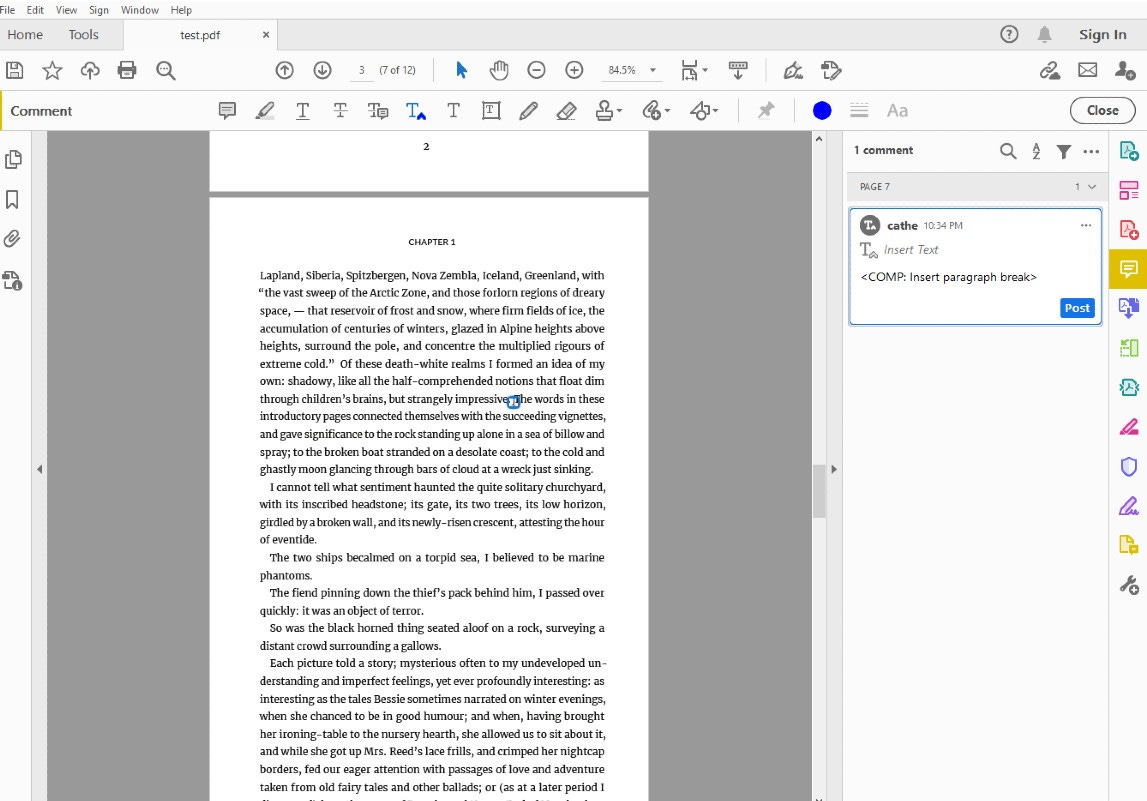Collapse the left navigation pane arrow

click(x=40, y=469)
